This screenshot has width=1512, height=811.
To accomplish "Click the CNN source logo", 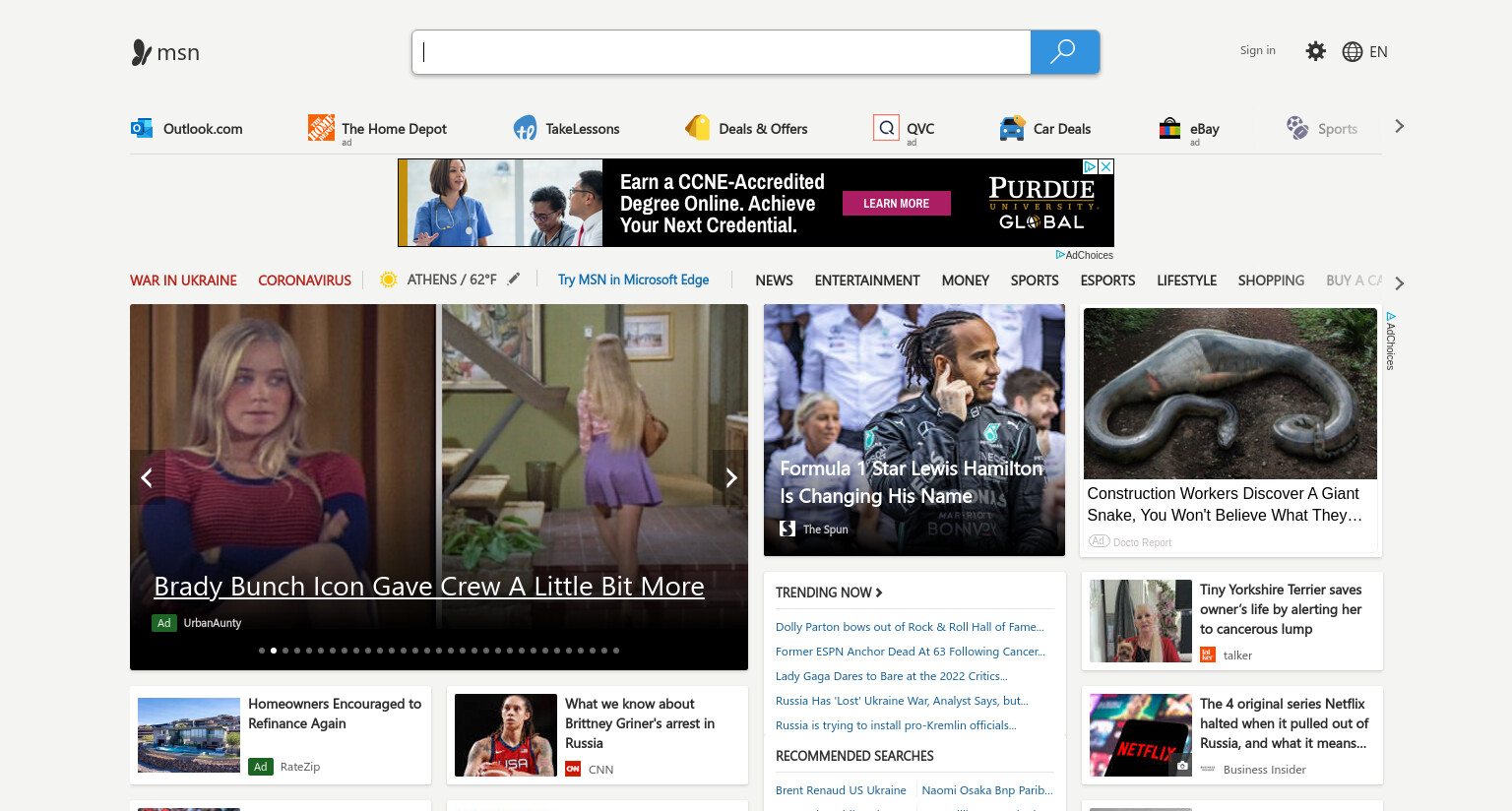I will [573, 769].
